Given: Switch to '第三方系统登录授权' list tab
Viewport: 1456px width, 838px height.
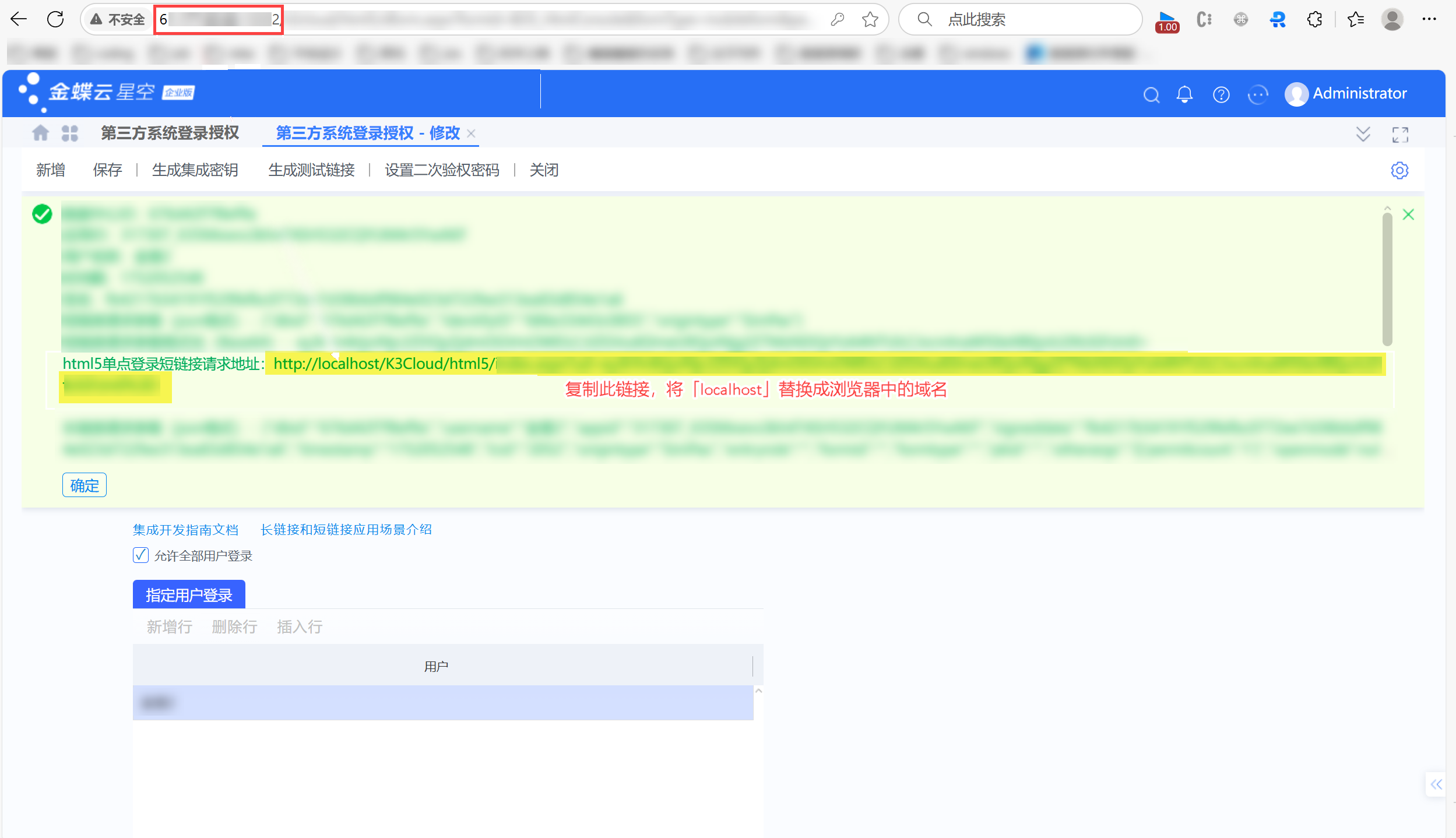Looking at the screenshot, I should (170, 133).
